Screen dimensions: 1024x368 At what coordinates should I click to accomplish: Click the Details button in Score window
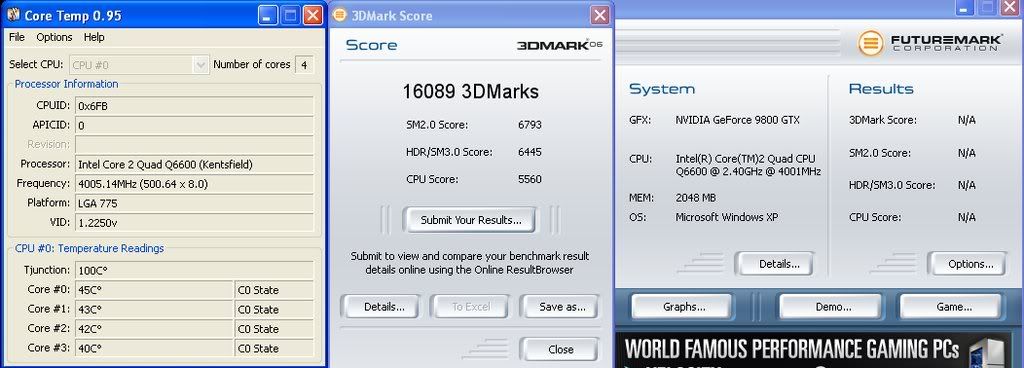383,307
